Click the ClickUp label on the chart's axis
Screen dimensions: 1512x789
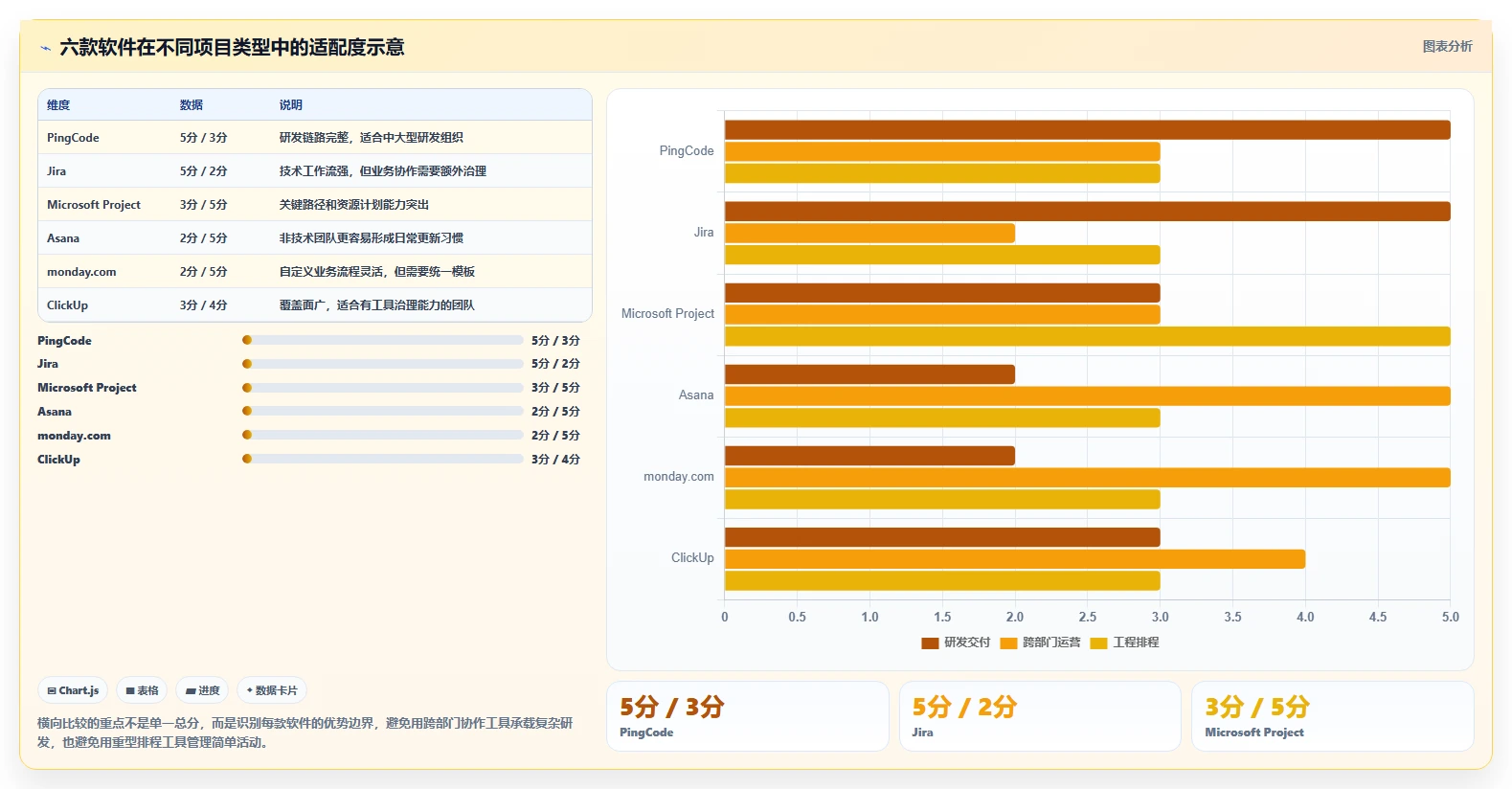coord(692,558)
